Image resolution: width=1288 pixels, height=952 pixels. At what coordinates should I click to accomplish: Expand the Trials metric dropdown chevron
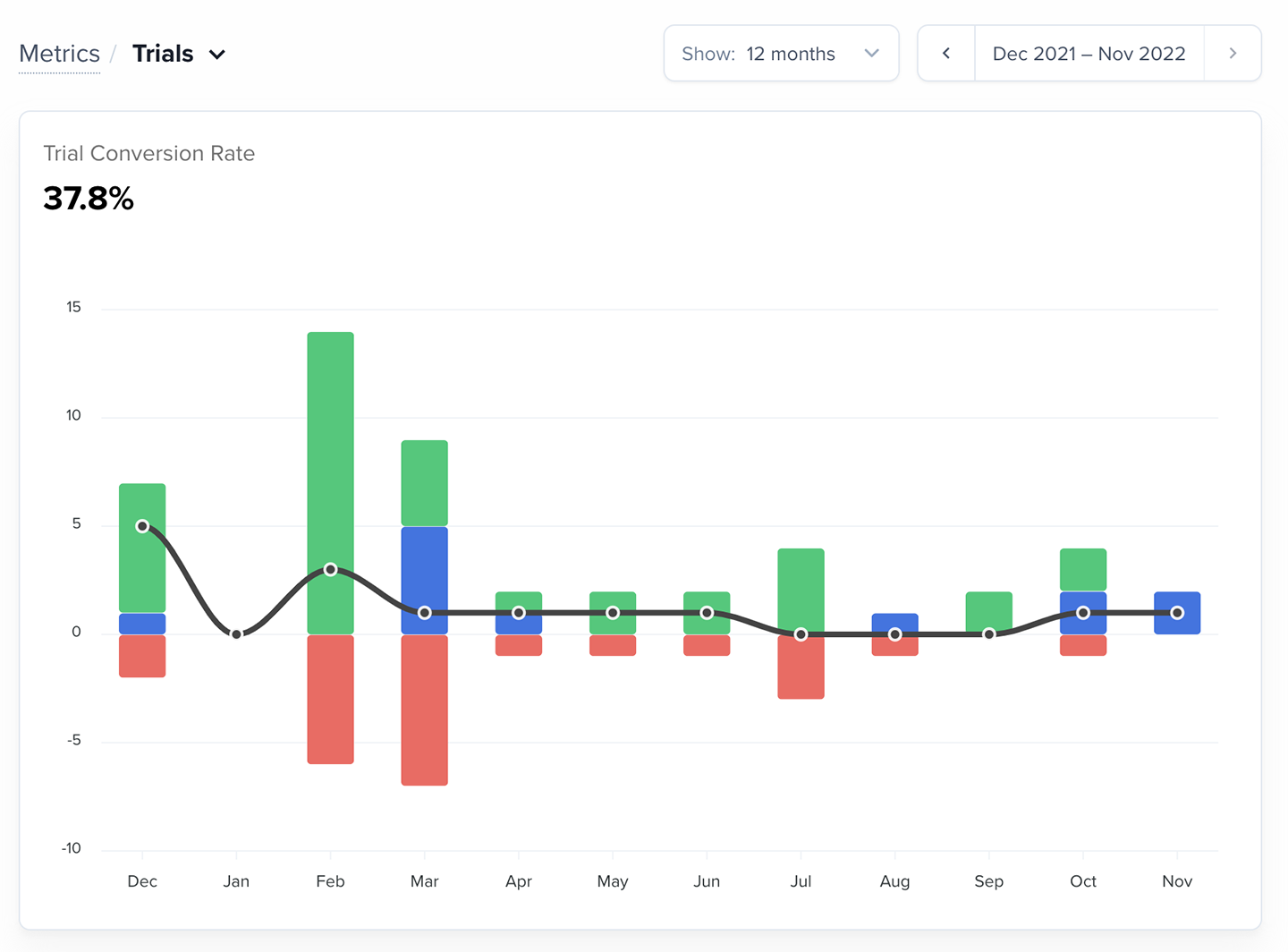[217, 55]
